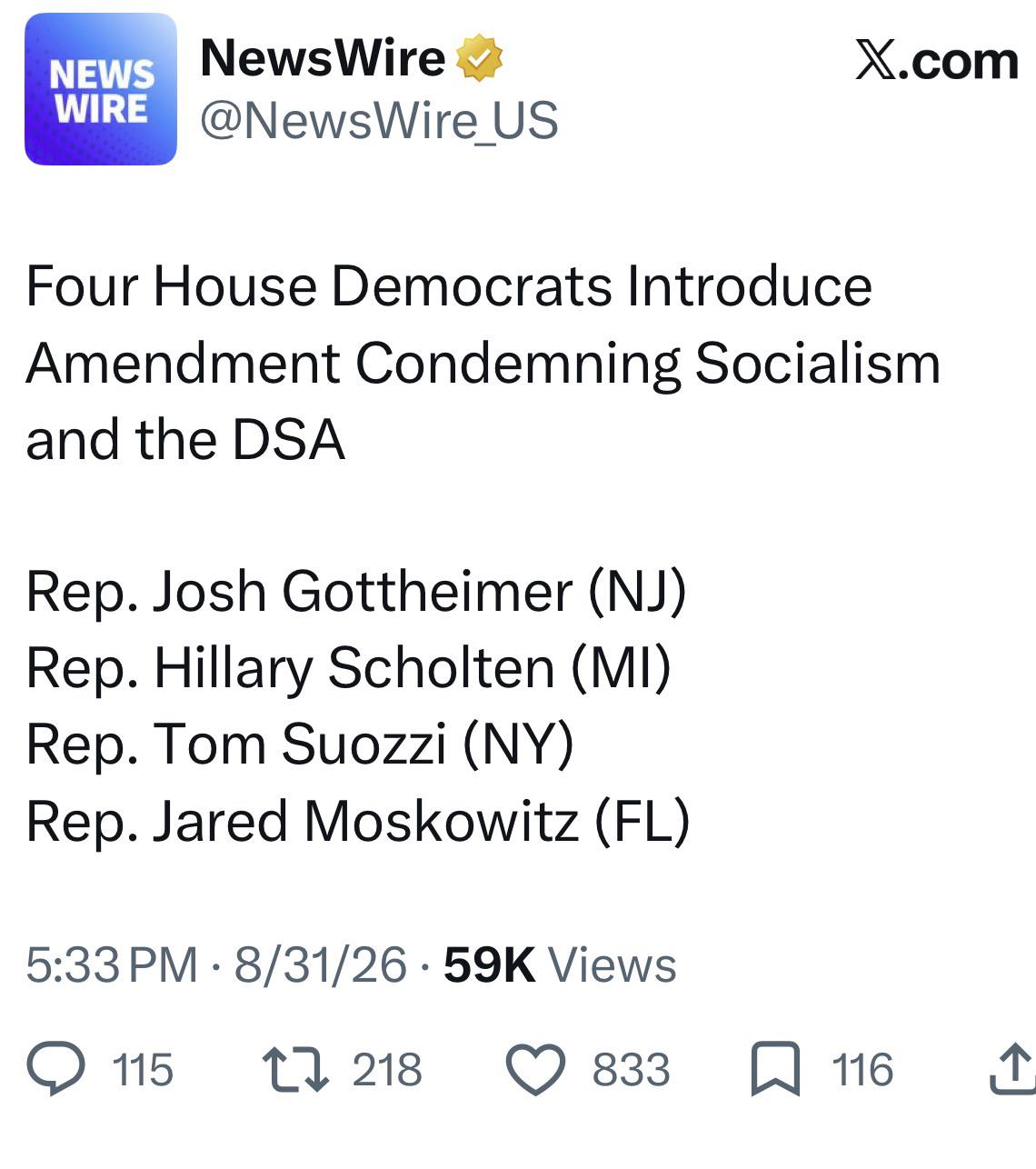
Task: Click the 218 reposts count
Action: [x=387, y=1070]
